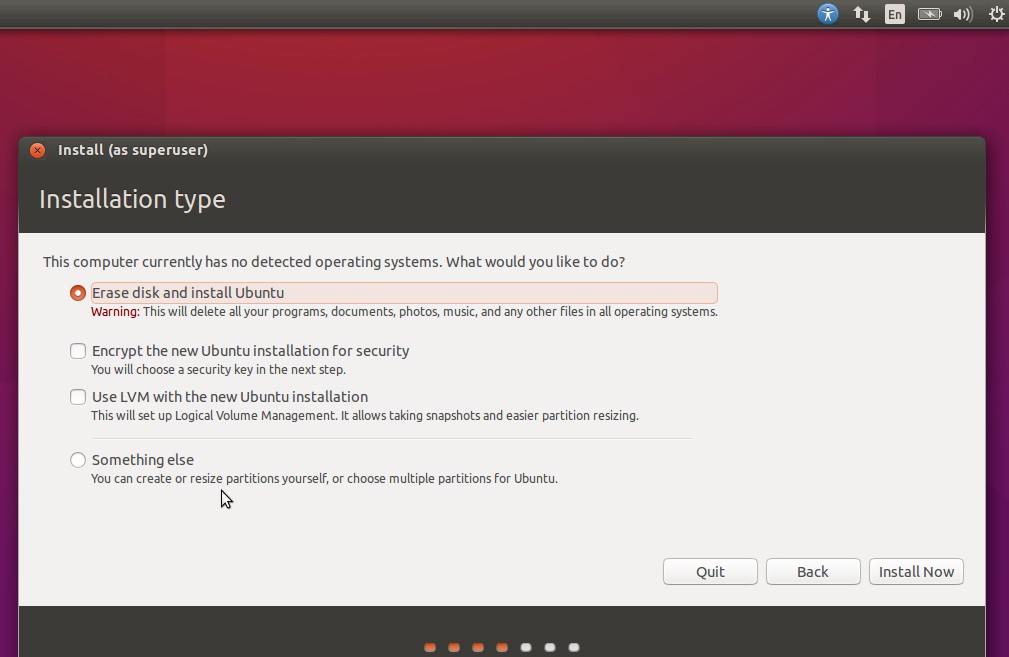Open the accessibility menu icon
Image resolution: width=1009 pixels, height=657 pixels.
pyautogui.click(x=828, y=14)
